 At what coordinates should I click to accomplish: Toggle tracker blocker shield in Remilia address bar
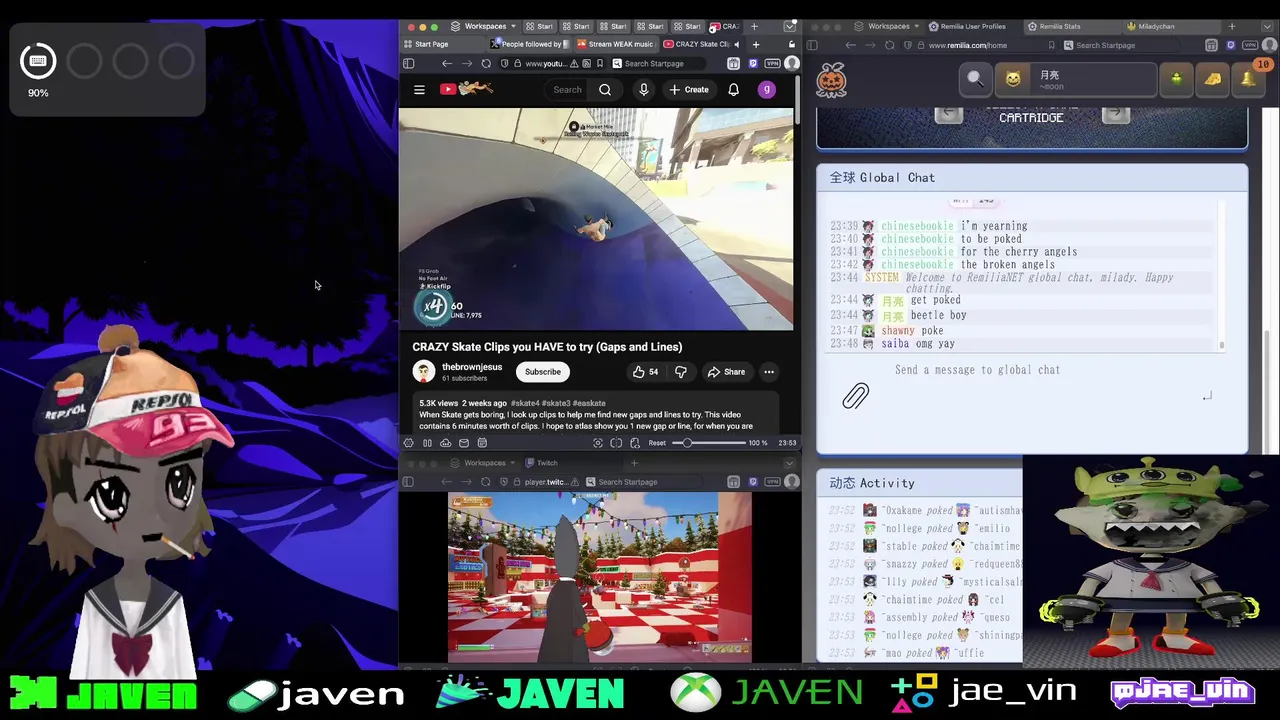pyautogui.click(x=908, y=45)
